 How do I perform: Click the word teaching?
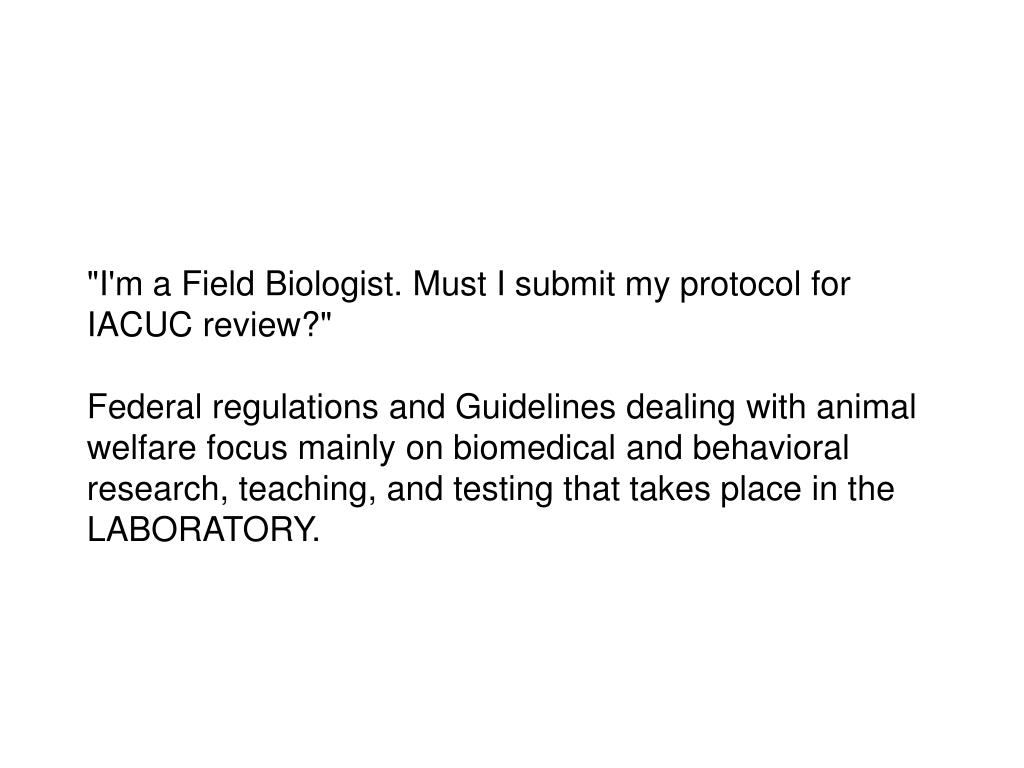coord(308,490)
